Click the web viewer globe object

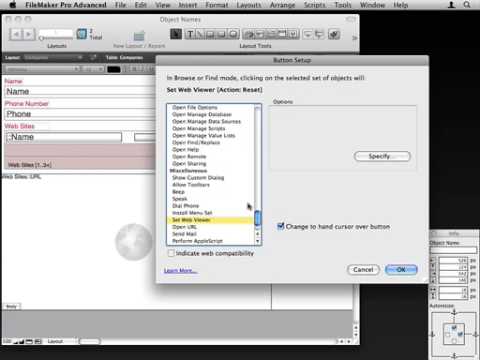coord(134,242)
